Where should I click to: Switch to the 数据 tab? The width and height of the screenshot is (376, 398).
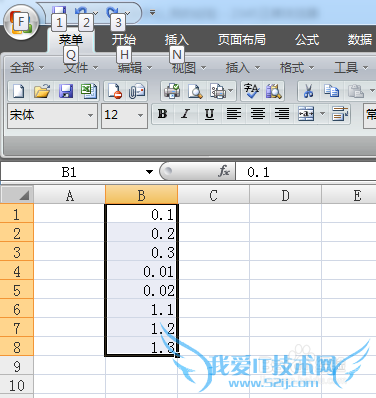coord(360,40)
